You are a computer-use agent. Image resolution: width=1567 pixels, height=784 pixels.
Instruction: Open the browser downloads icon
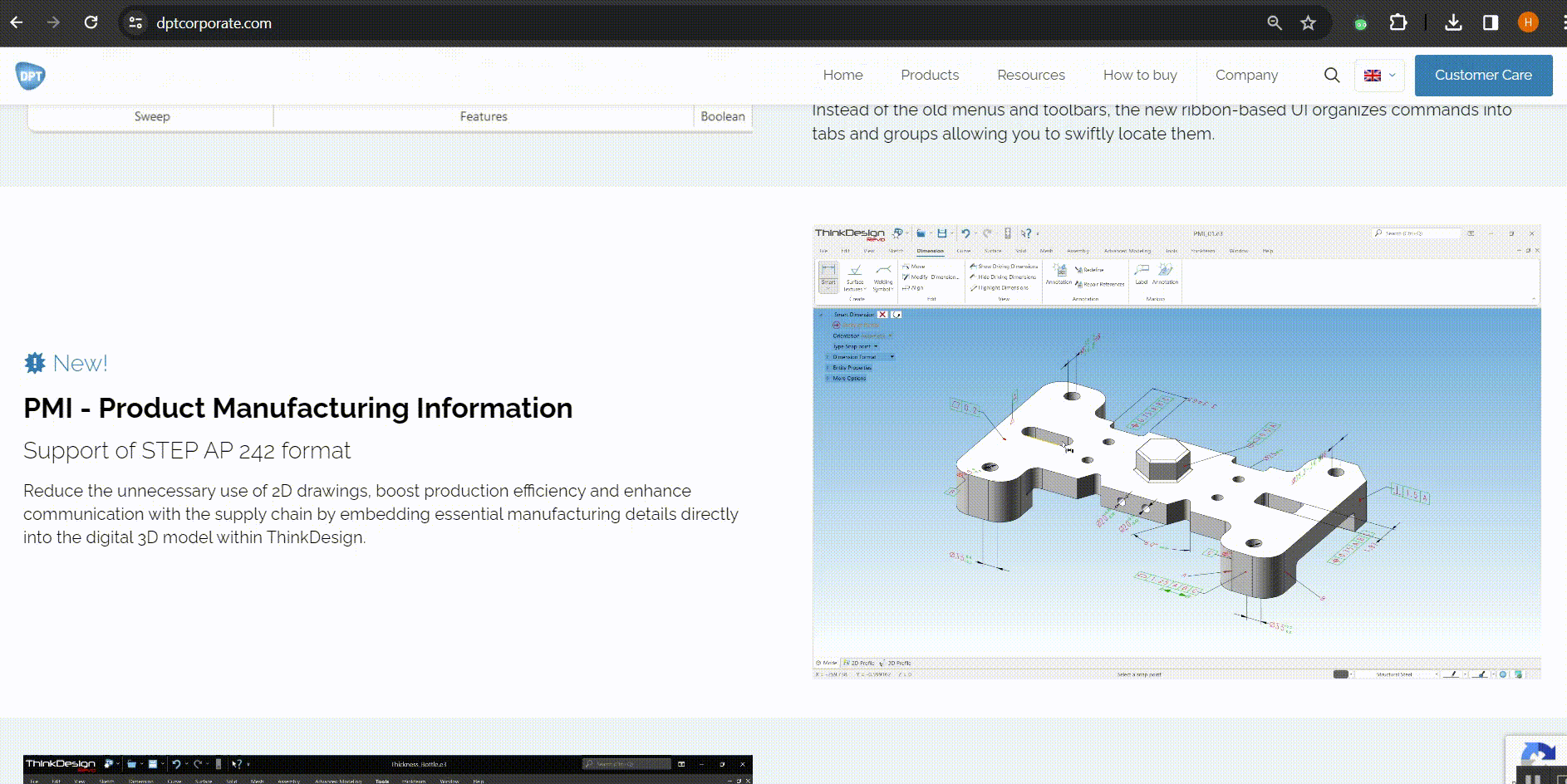pos(1453,22)
